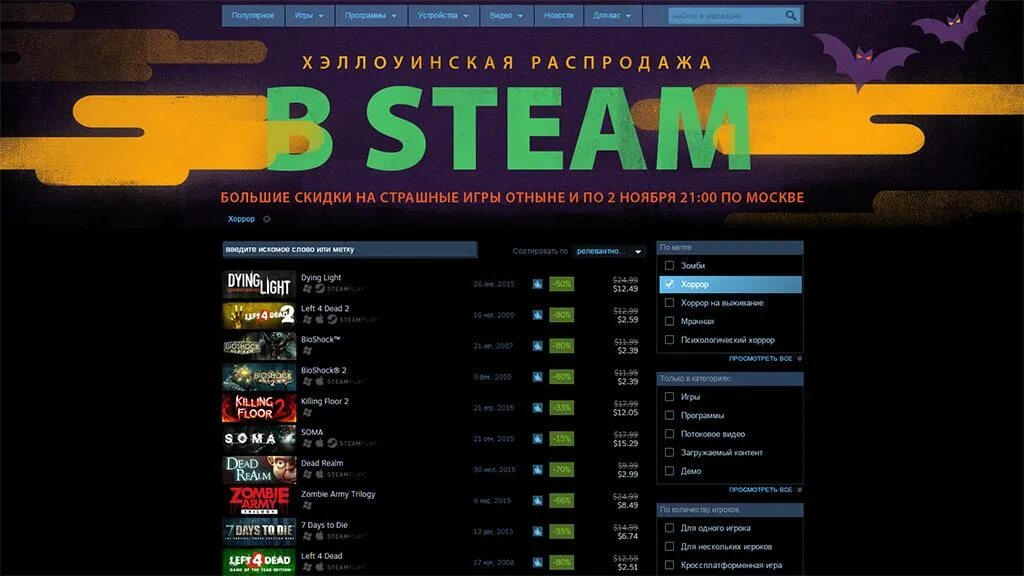Open the sort-by релевантно dropdown
This screenshot has width=1024, height=576.
(609, 251)
